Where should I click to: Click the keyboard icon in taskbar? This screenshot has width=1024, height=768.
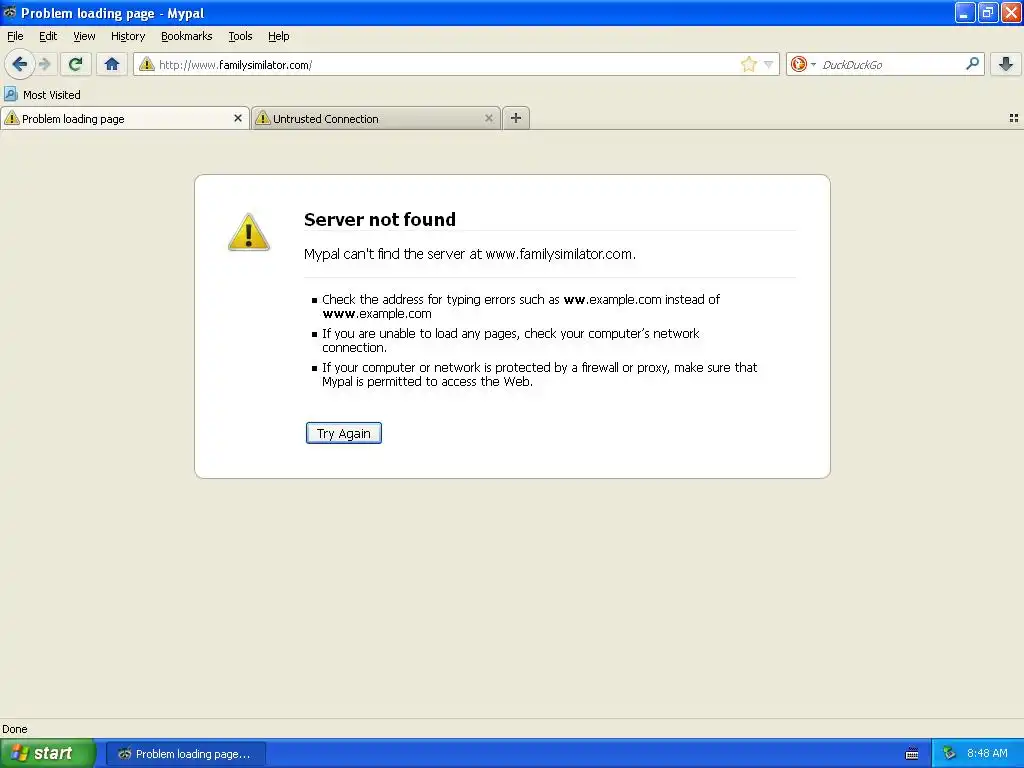click(912, 754)
